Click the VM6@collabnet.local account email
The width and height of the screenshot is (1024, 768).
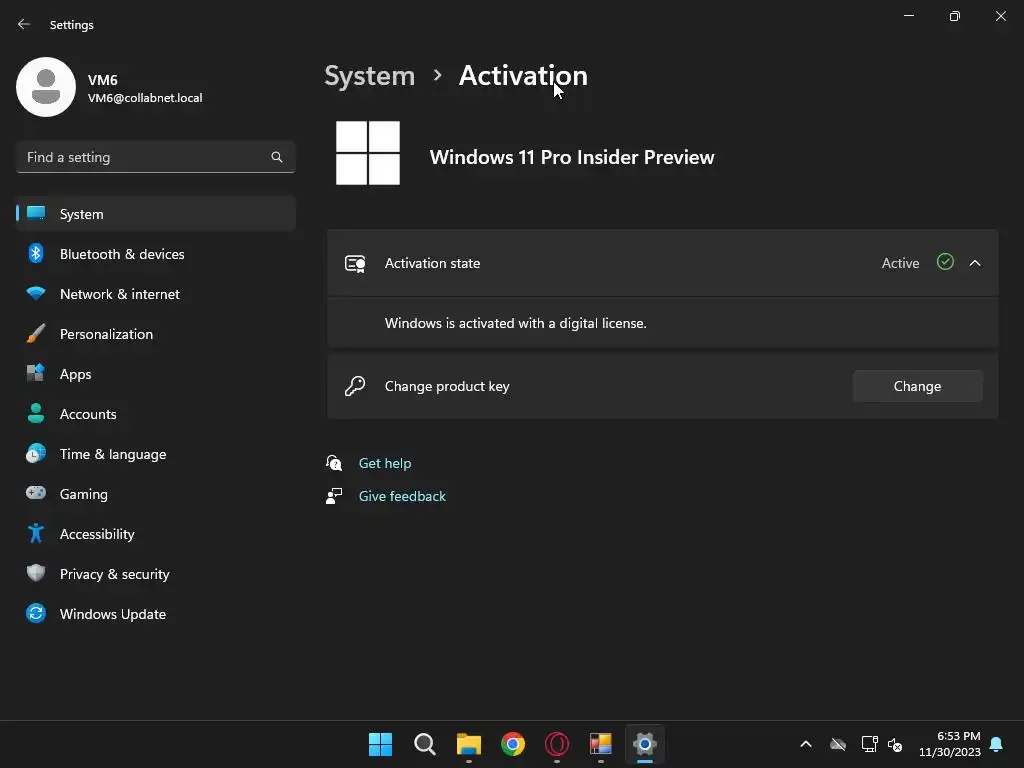click(x=145, y=98)
